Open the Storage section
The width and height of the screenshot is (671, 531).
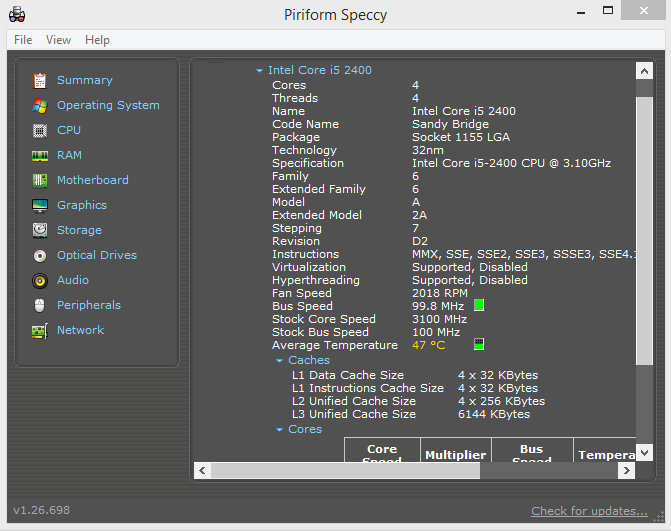pyautogui.click(x=79, y=230)
